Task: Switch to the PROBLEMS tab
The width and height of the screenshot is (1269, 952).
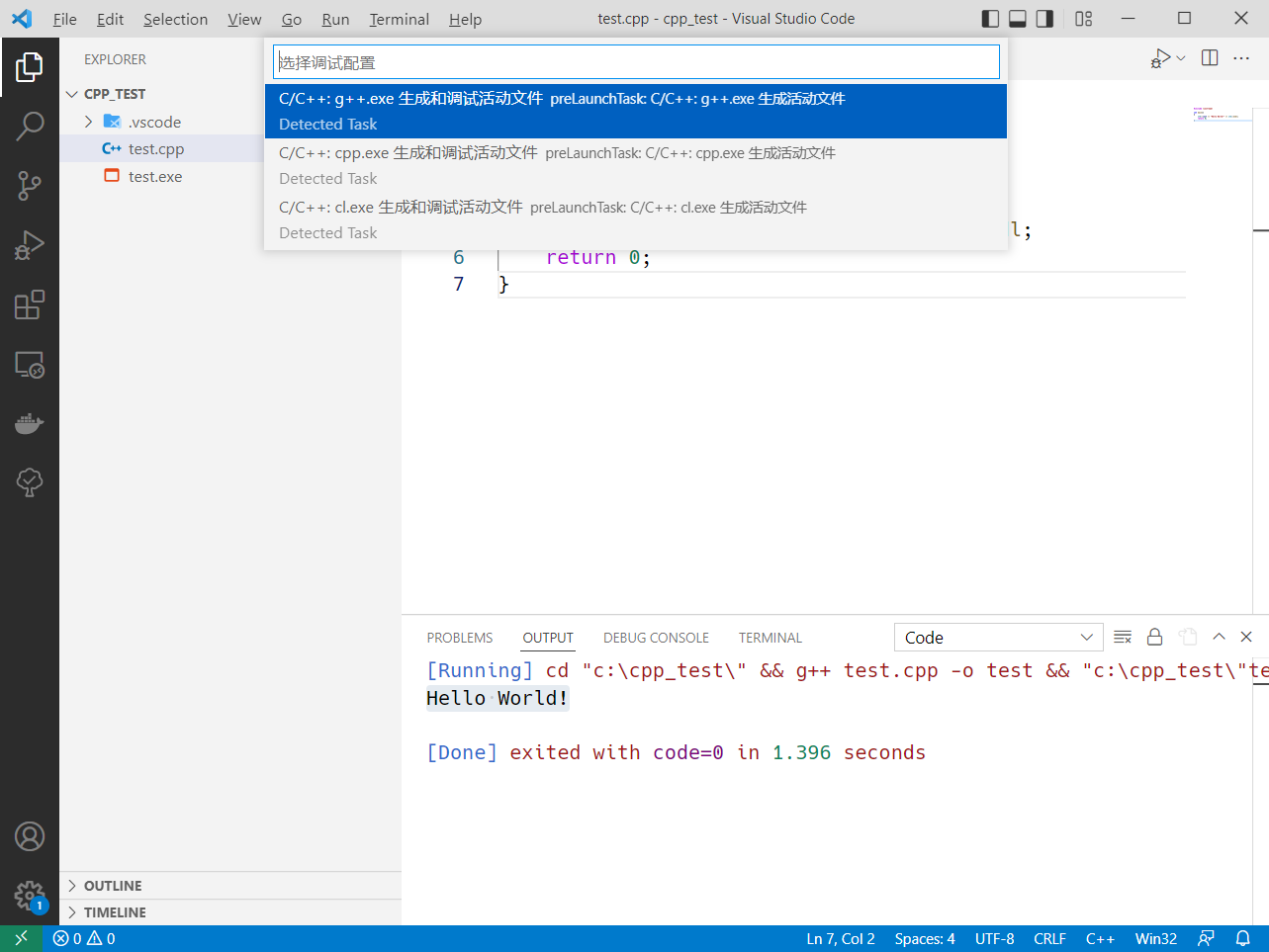Action: [x=459, y=638]
